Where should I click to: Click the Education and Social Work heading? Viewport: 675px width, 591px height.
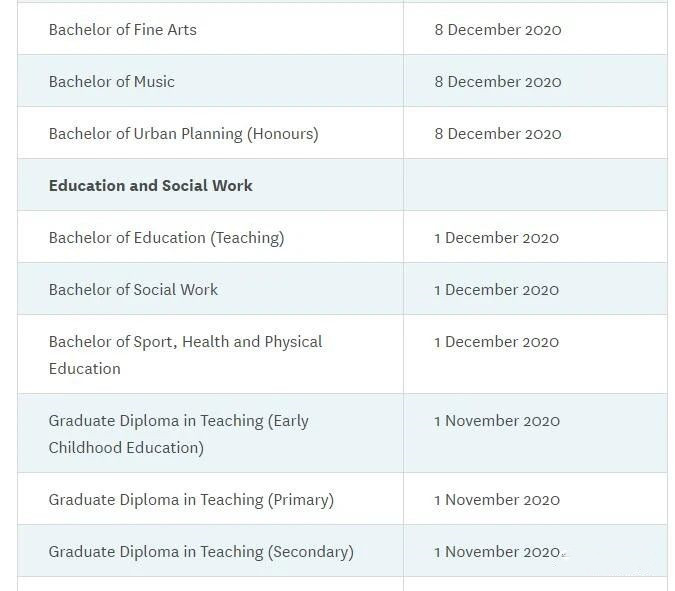151,186
